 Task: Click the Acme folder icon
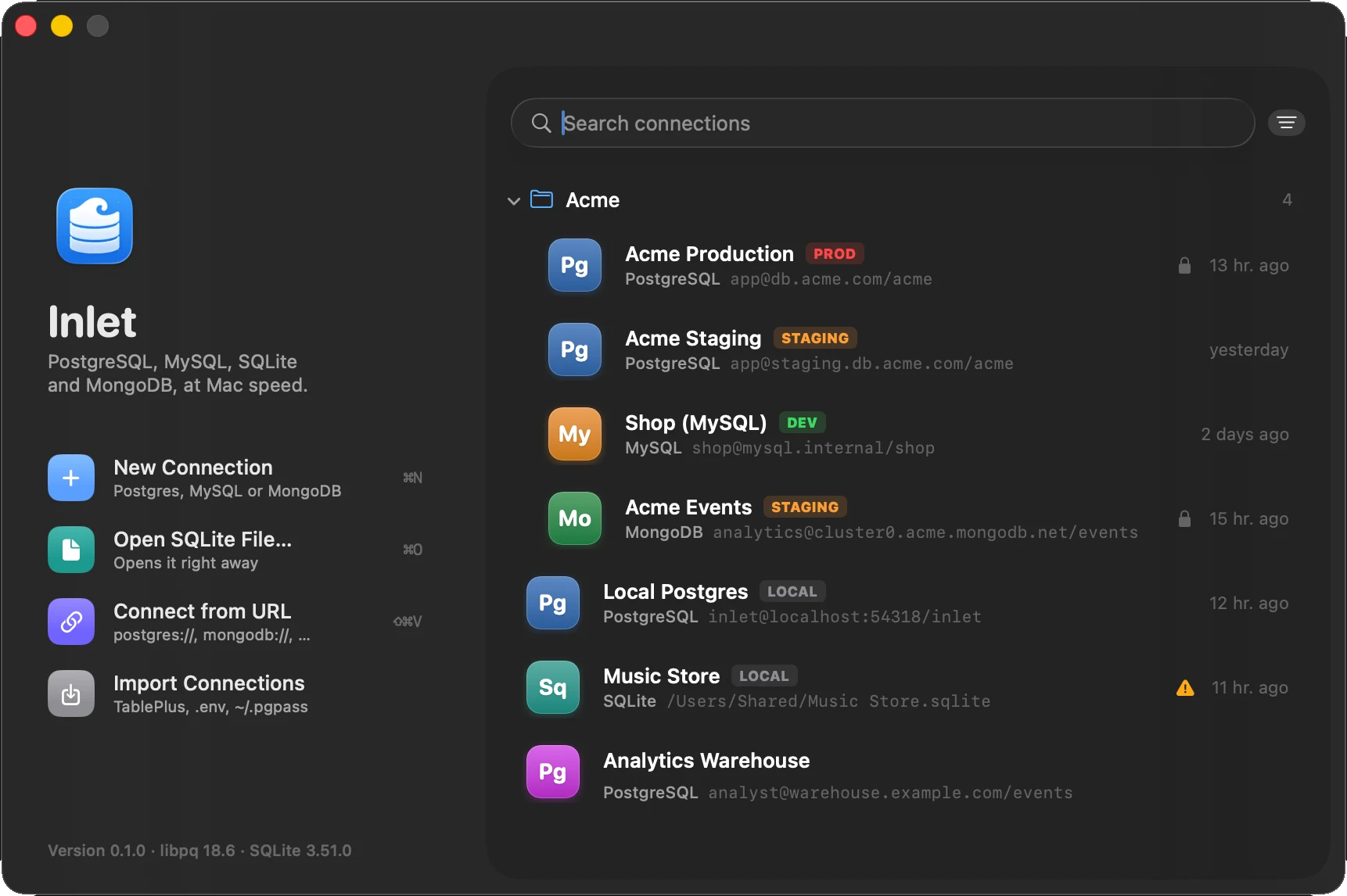541,199
